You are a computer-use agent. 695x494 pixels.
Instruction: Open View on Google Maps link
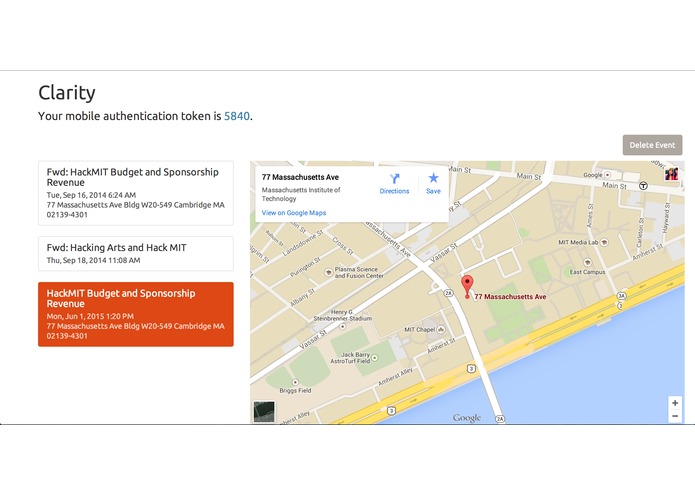click(x=293, y=213)
